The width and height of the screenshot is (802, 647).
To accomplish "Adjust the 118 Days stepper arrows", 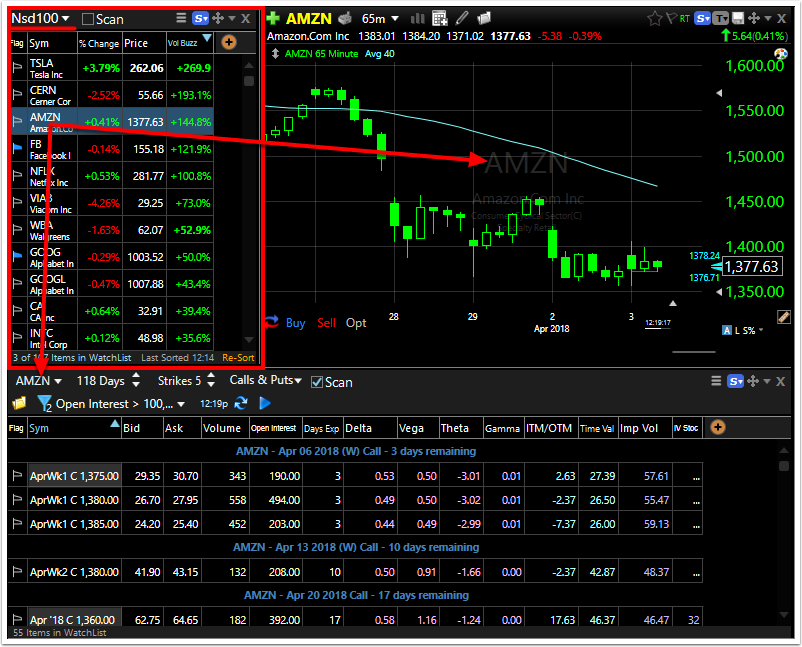I will tap(136, 380).
